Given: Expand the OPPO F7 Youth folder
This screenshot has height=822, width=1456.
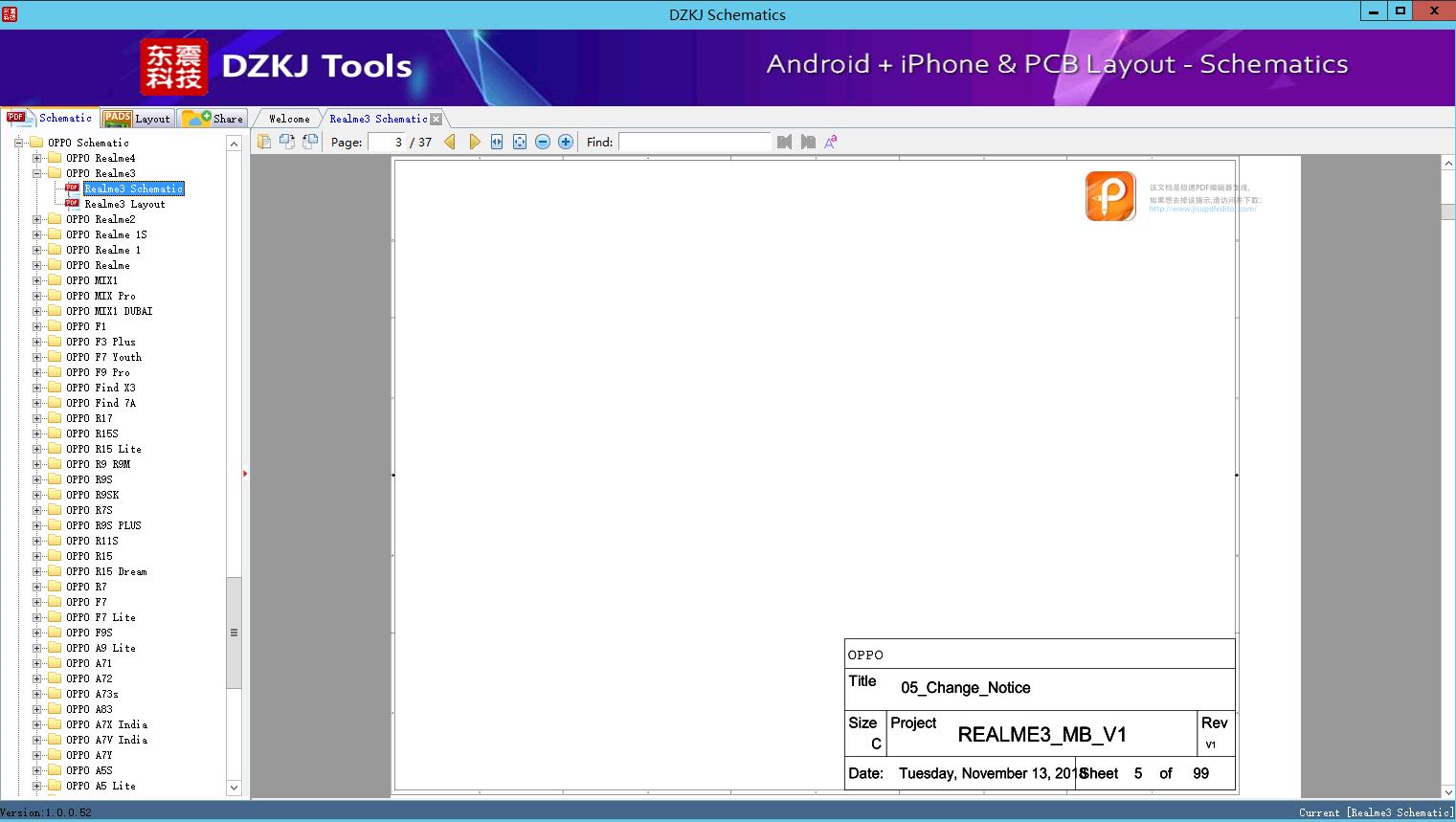Looking at the screenshot, I should click(36, 357).
